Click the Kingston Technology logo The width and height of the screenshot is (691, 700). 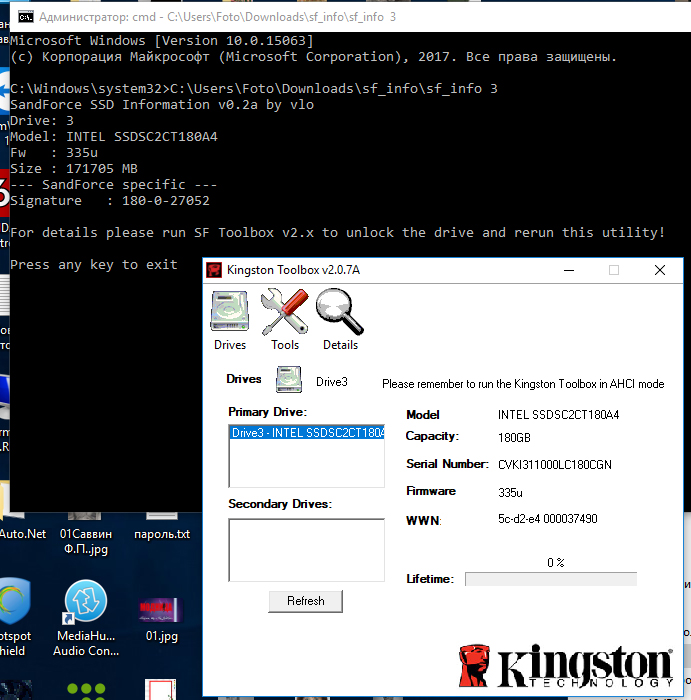click(x=566, y=666)
